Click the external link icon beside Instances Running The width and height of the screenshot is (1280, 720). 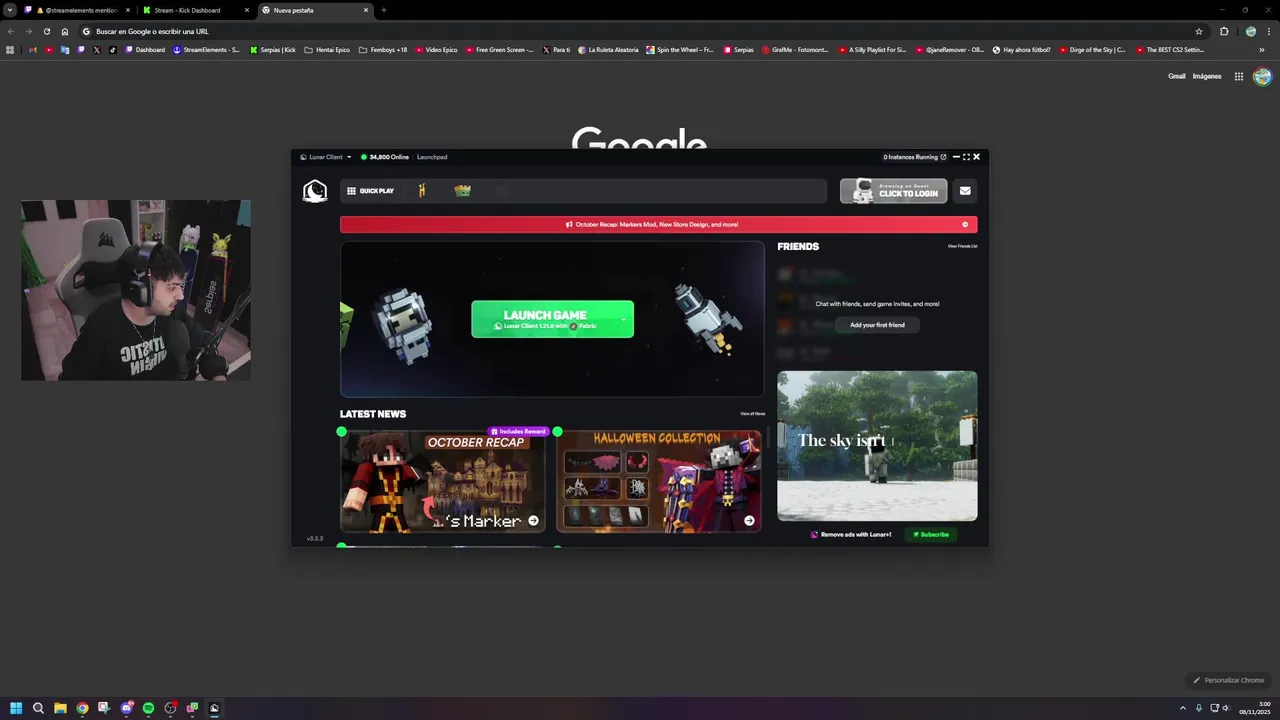coord(943,157)
